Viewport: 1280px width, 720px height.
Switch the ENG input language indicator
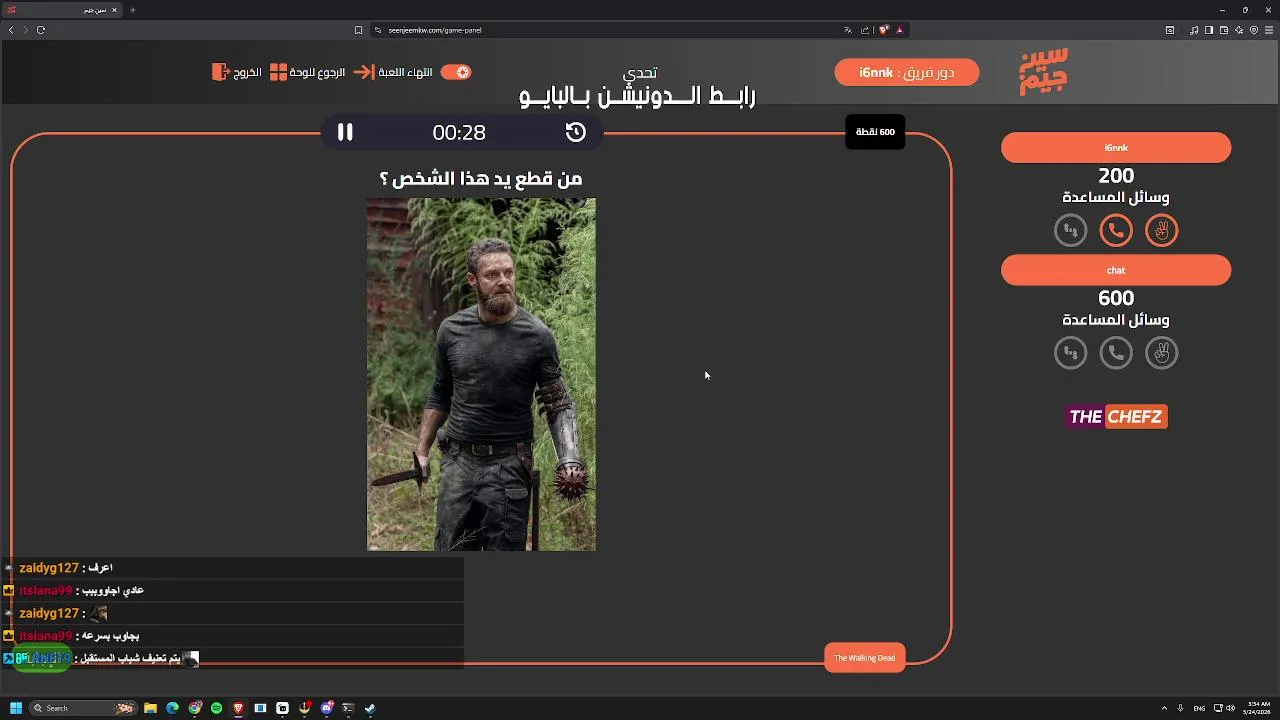tap(1199, 708)
